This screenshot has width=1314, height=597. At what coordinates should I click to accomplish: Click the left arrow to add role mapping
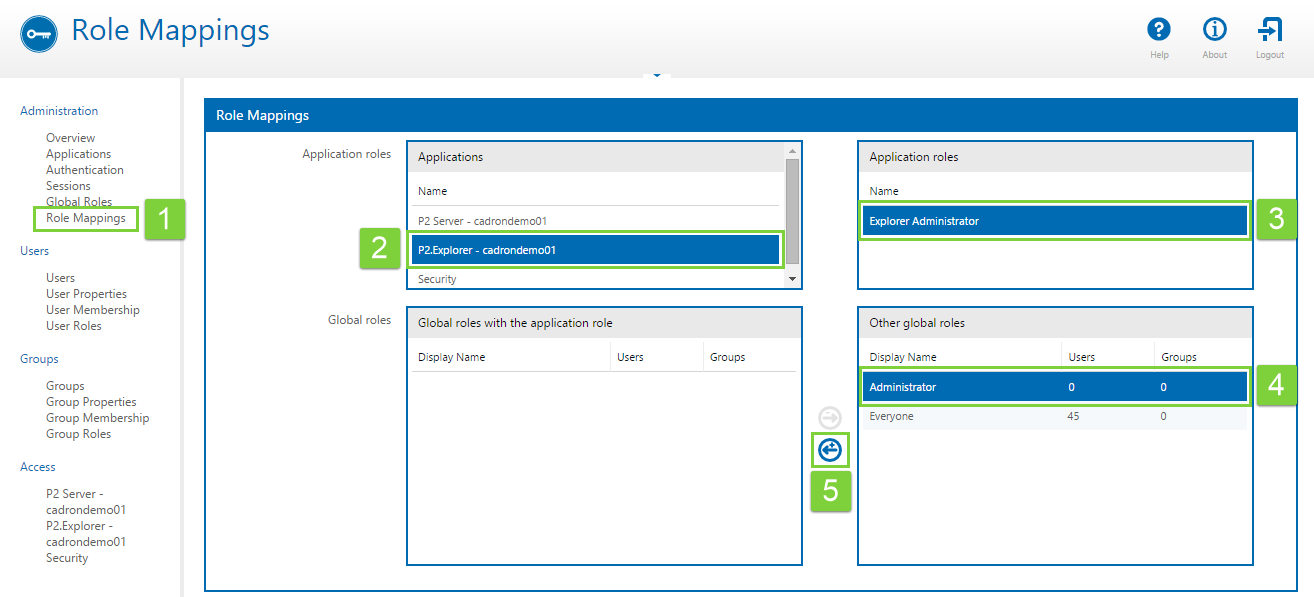(830, 451)
